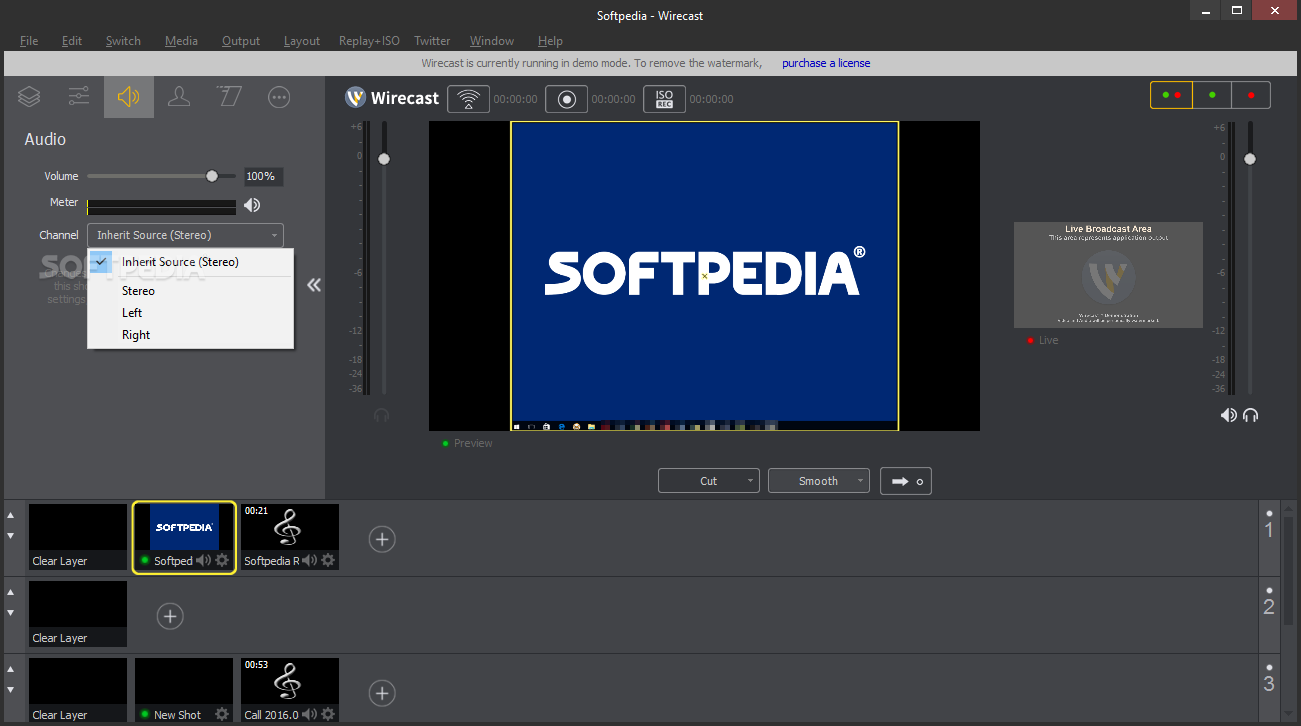Switch to preview-only layout view
Viewport: 1301px width, 726px height.
coord(1212,95)
